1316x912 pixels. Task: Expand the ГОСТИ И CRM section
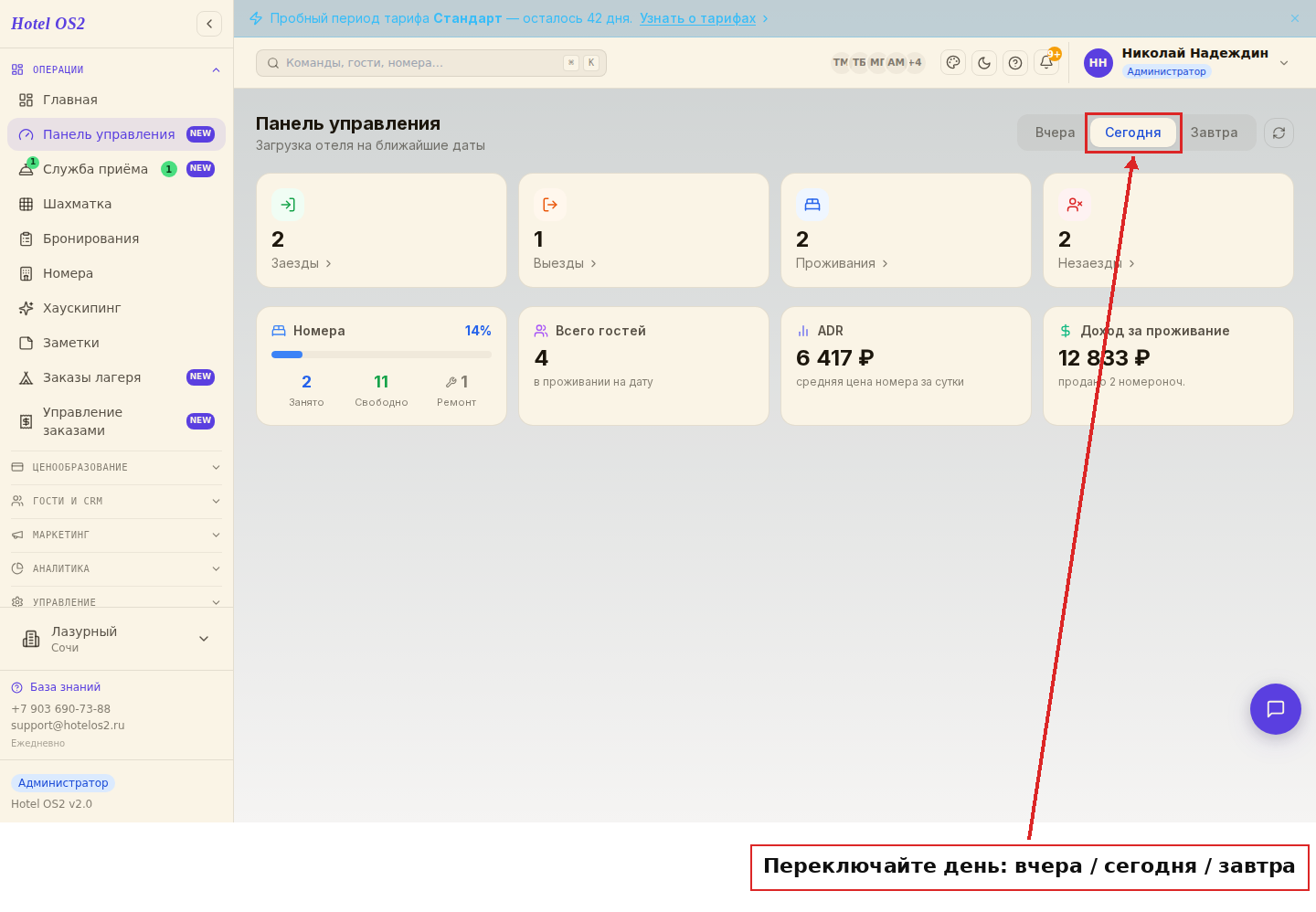click(x=116, y=501)
